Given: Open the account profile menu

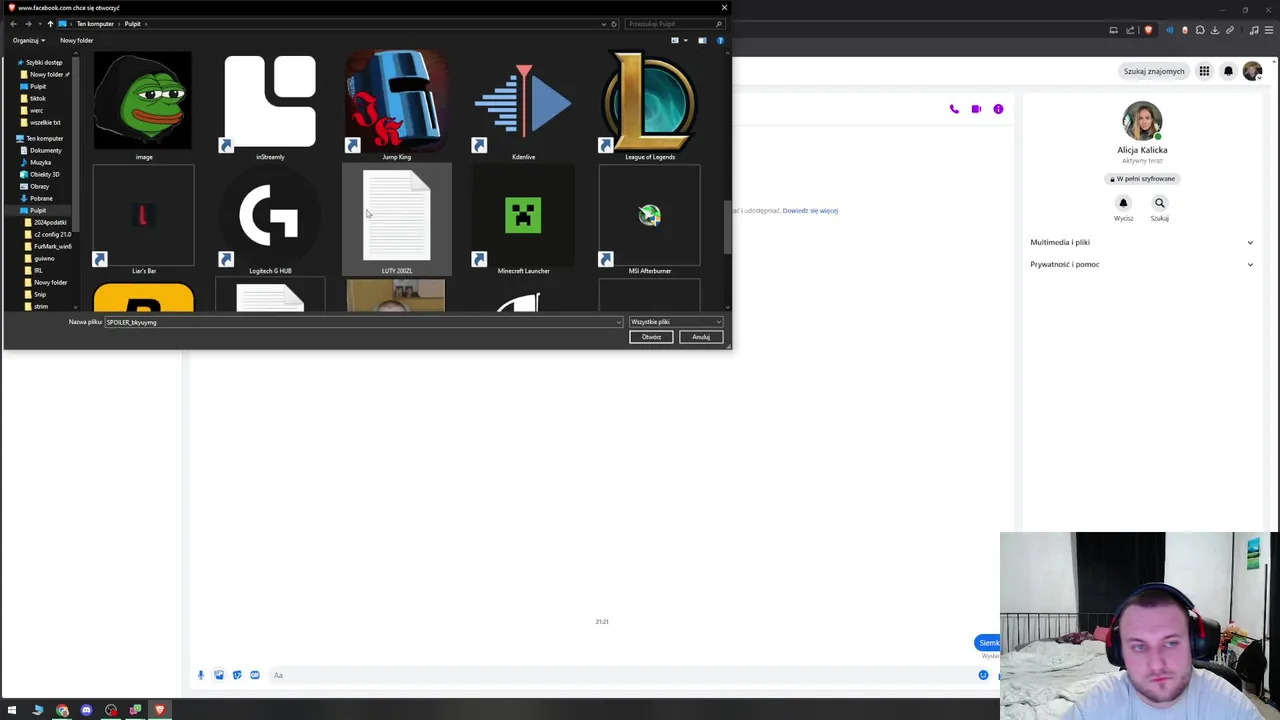Looking at the screenshot, I should [x=1252, y=71].
